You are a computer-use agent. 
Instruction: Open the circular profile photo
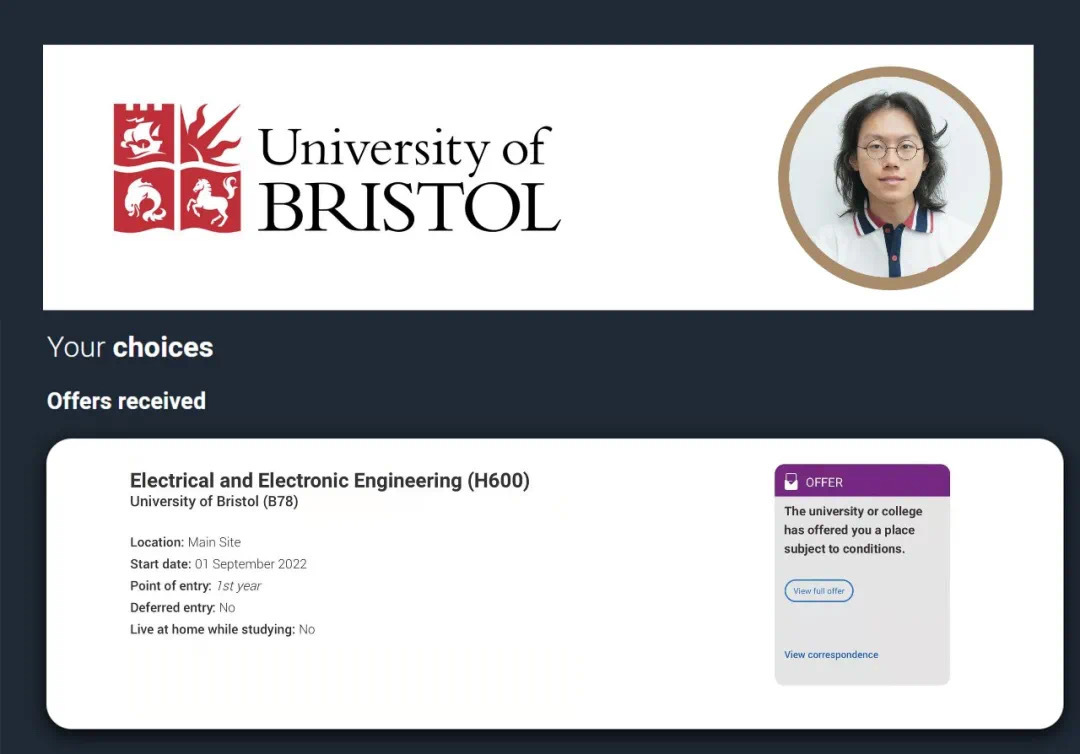890,178
